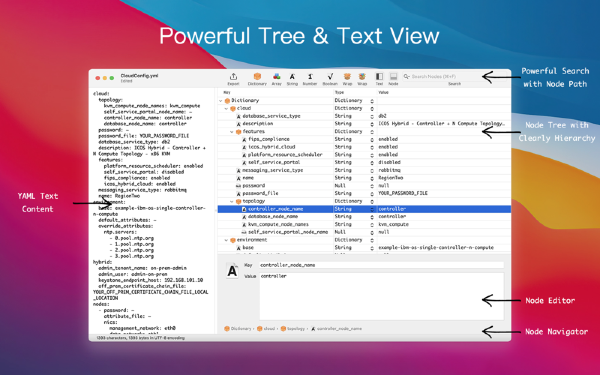
Task: Click the dictionary icon beside the topology tree row
Action: tap(238, 201)
